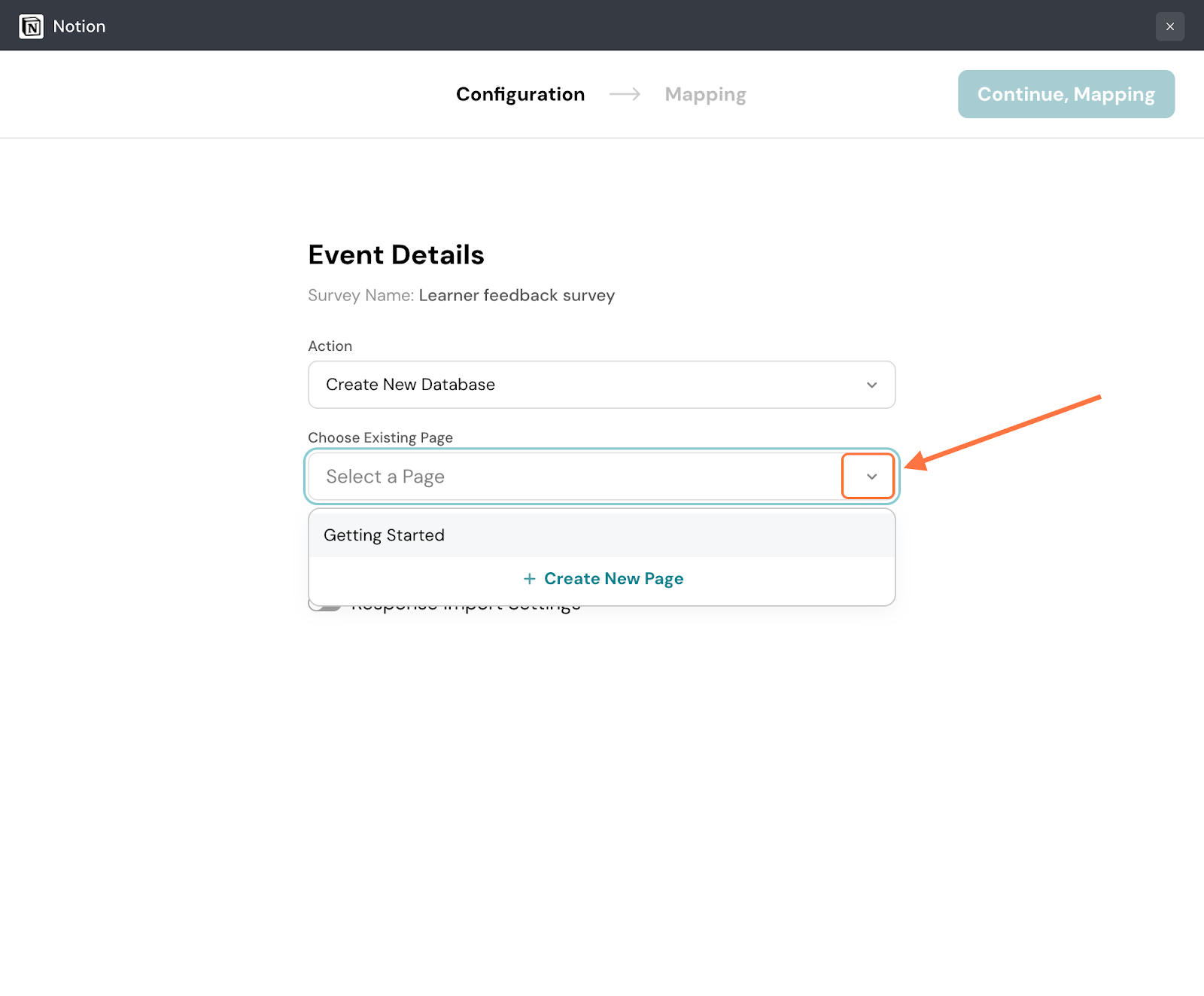
Task: Click the Notion logo icon
Action: [31, 26]
